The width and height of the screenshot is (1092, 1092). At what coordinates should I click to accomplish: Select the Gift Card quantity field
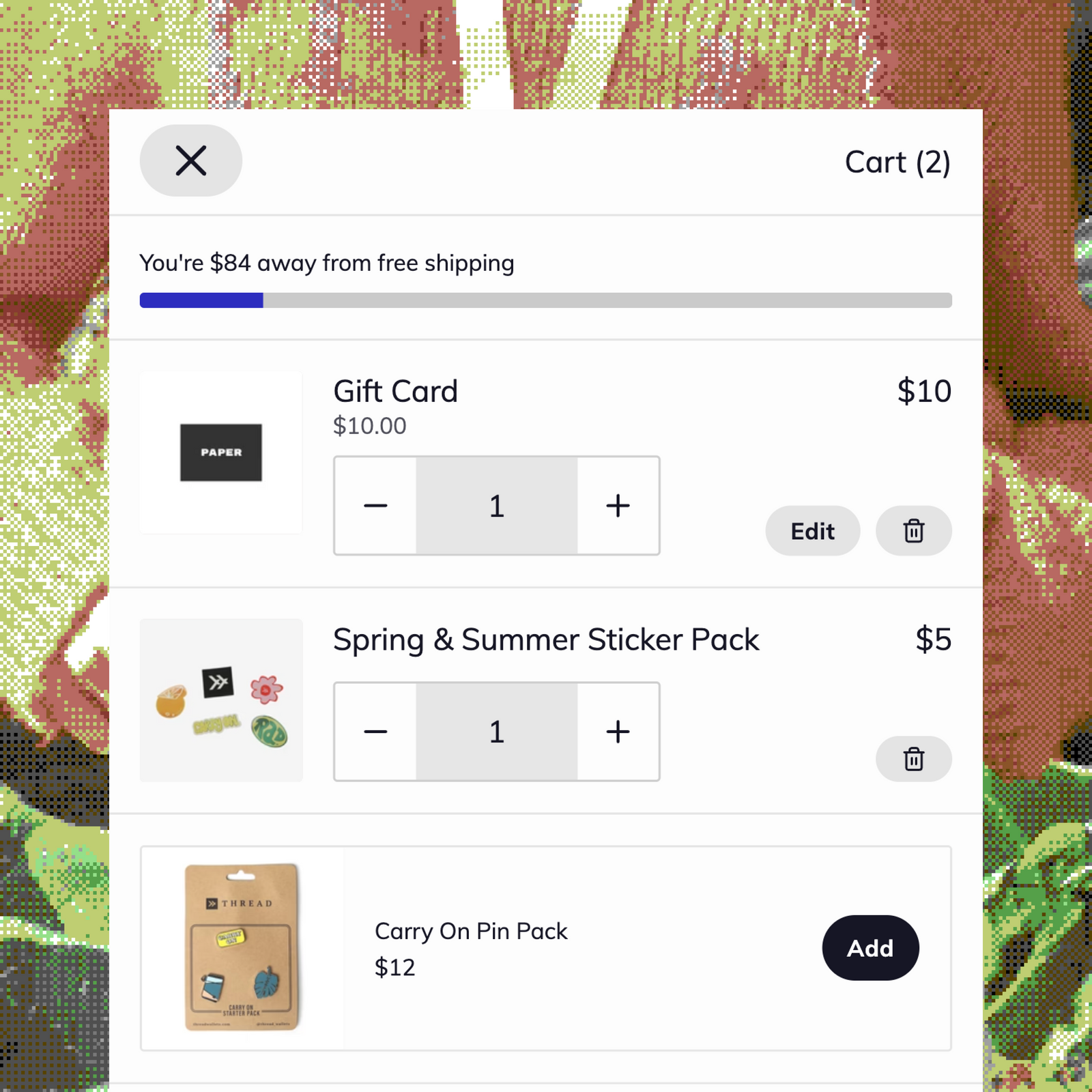[497, 506]
